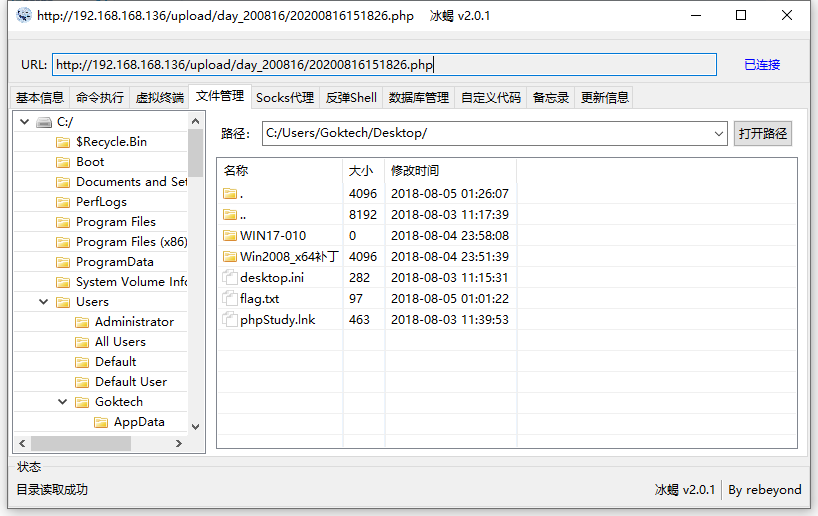Open the Socks代理 tab

tap(285, 98)
